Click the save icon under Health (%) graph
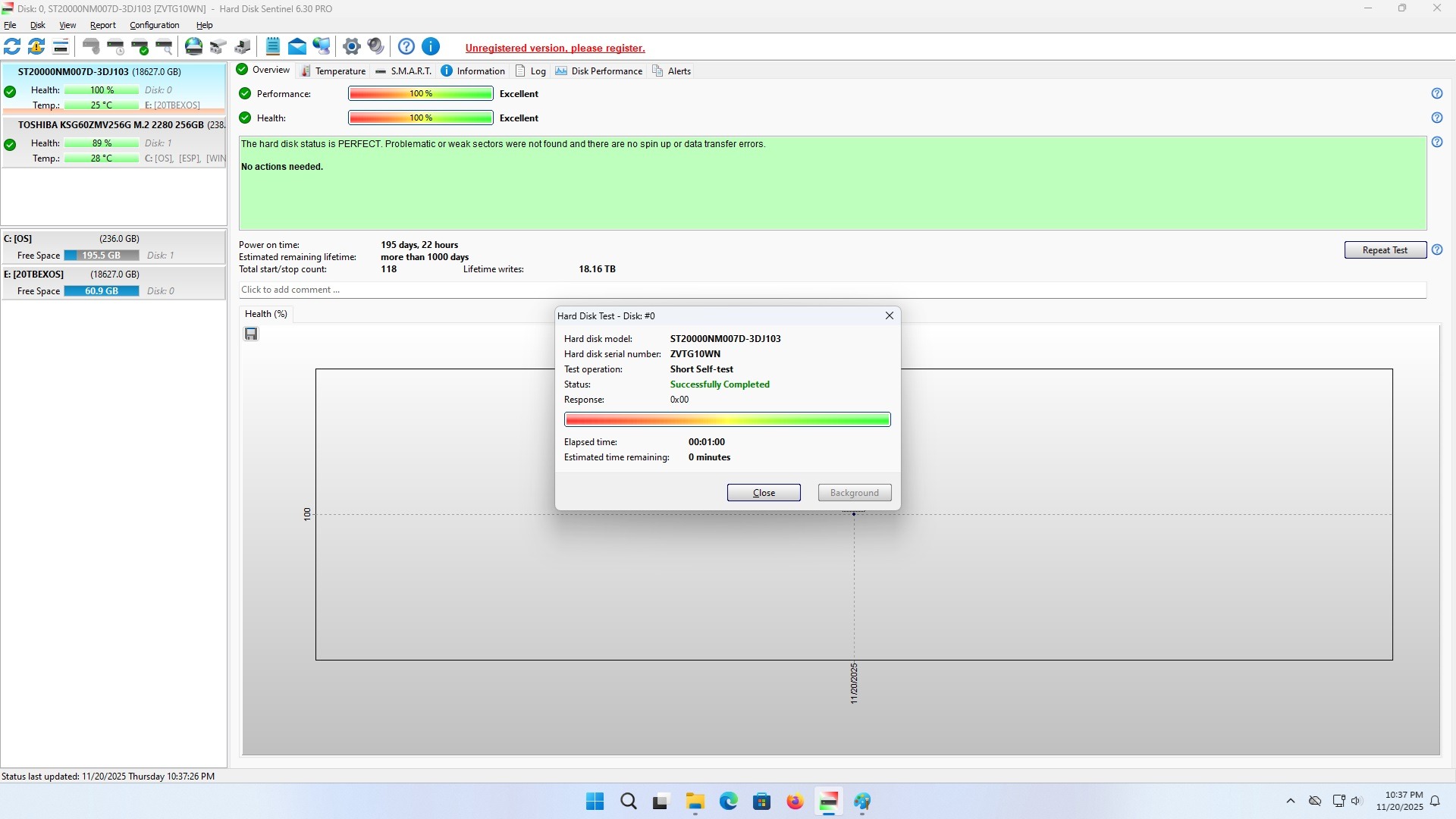The image size is (1456, 819). pos(251,334)
